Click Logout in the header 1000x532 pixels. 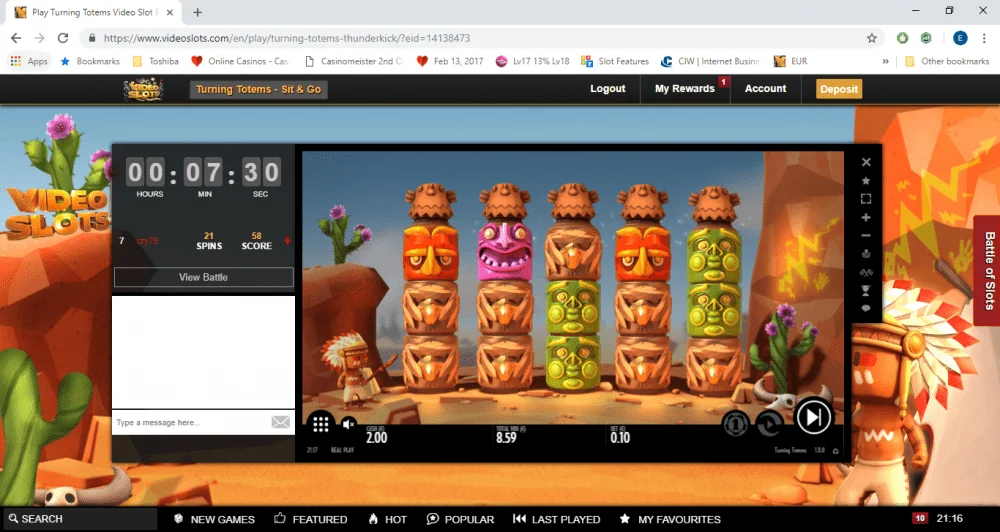[607, 89]
